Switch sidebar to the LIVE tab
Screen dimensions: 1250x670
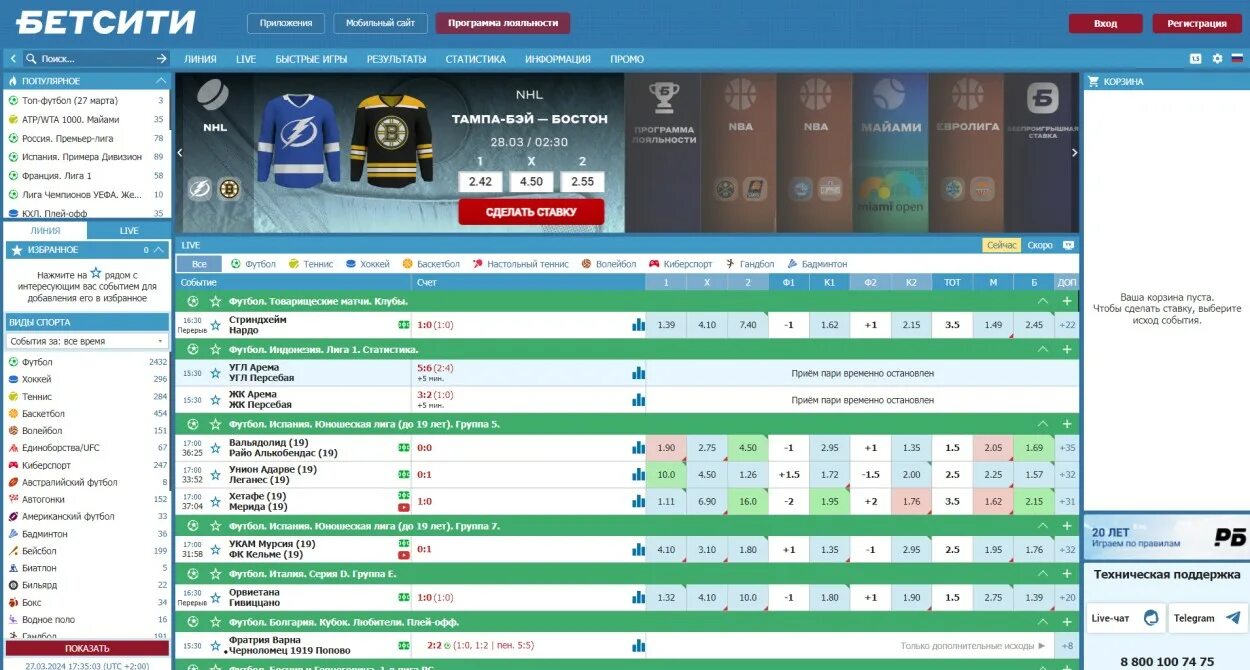coord(129,230)
